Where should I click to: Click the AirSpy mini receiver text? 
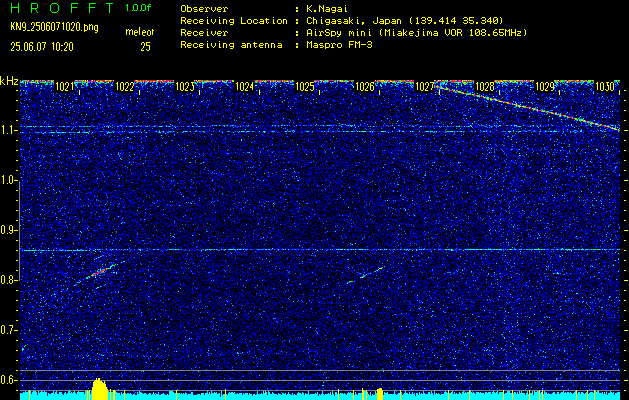pos(416,33)
